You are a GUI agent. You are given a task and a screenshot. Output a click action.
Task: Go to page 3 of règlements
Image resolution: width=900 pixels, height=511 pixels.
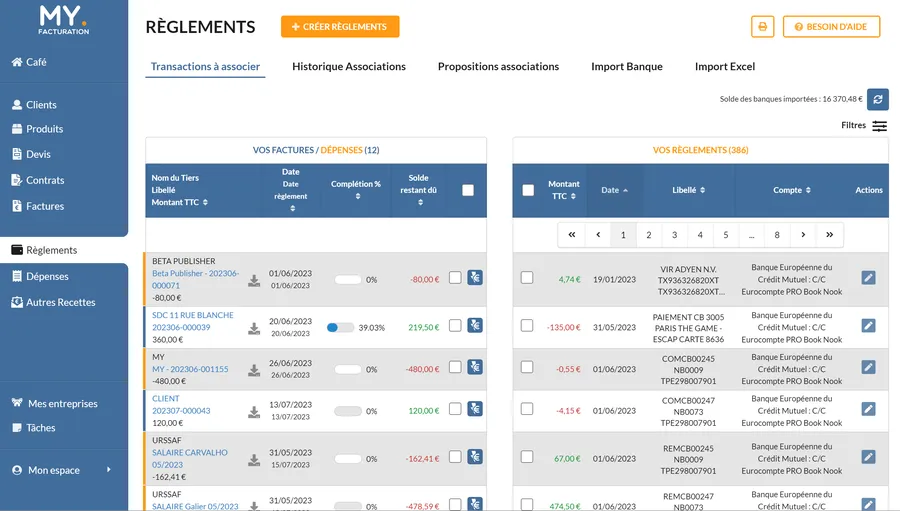tap(674, 235)
